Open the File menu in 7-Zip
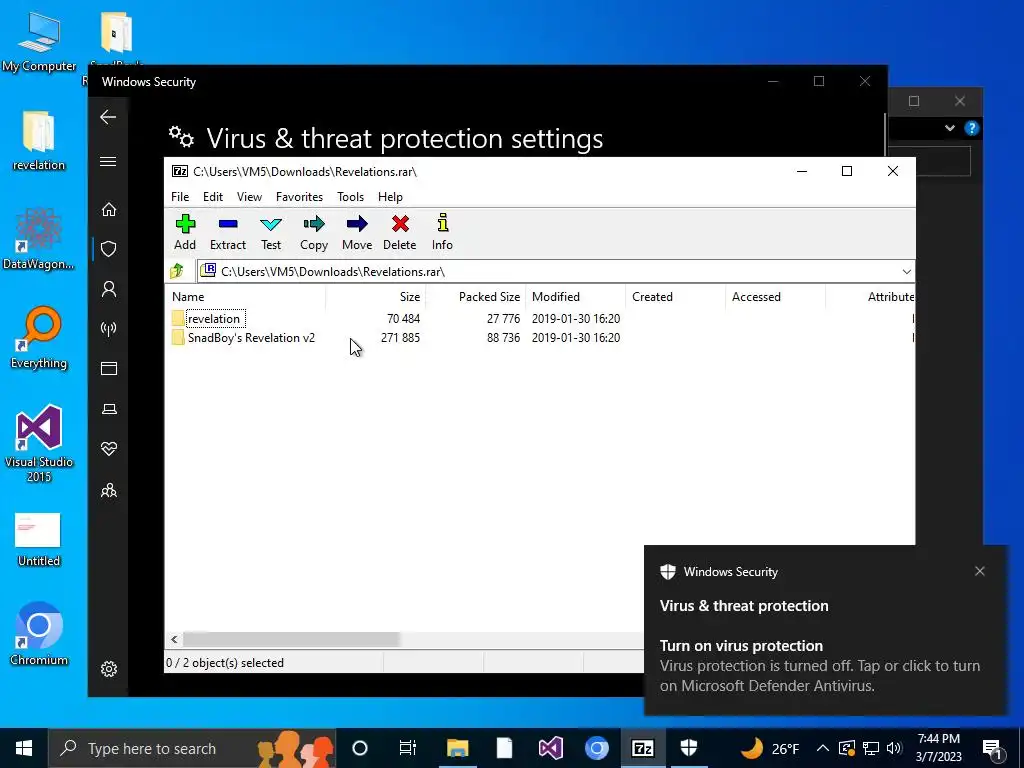 point(180,197)
